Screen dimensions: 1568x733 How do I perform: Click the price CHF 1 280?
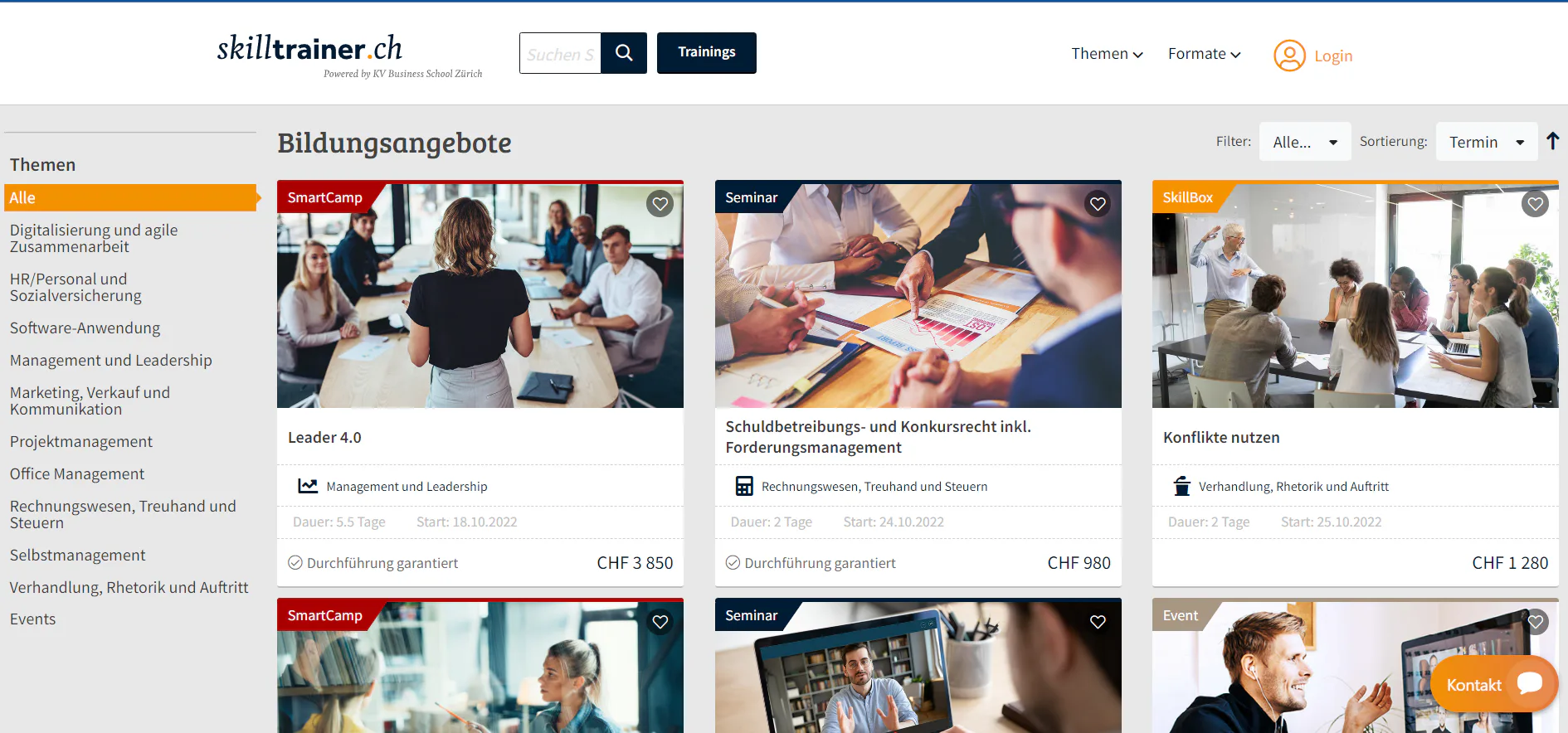tap(1510, 563)
